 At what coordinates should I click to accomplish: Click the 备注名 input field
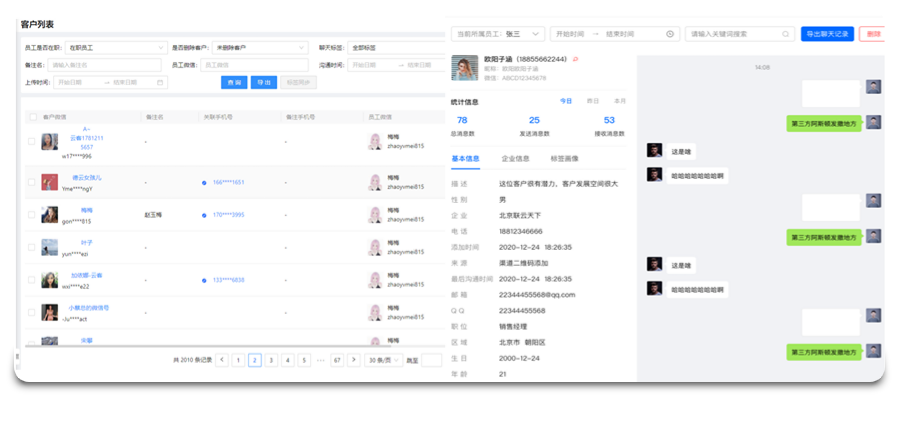tap(103, 65)
